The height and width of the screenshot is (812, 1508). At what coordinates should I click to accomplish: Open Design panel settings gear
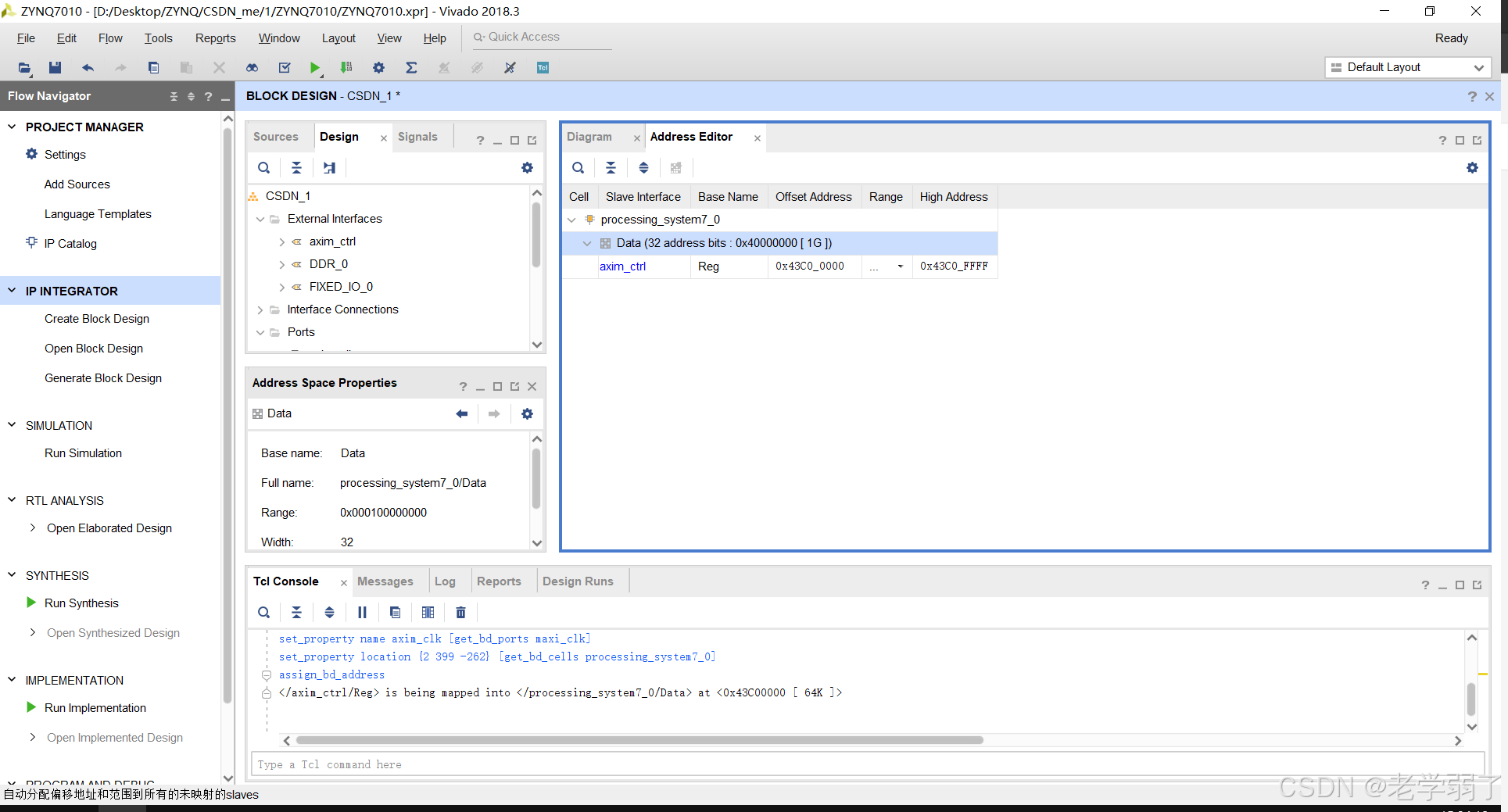(527, 168)
